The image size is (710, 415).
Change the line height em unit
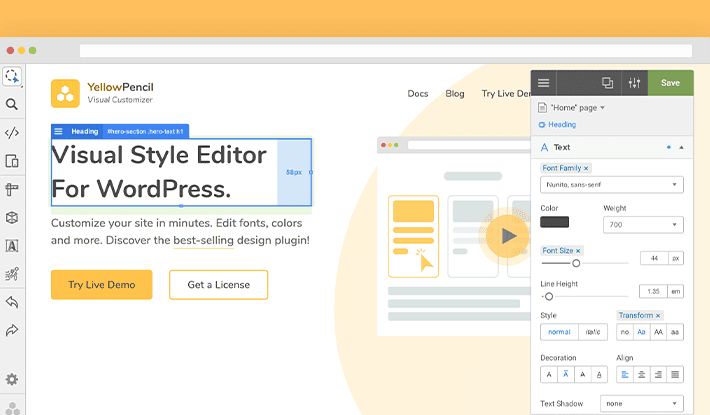click(676, 291)
